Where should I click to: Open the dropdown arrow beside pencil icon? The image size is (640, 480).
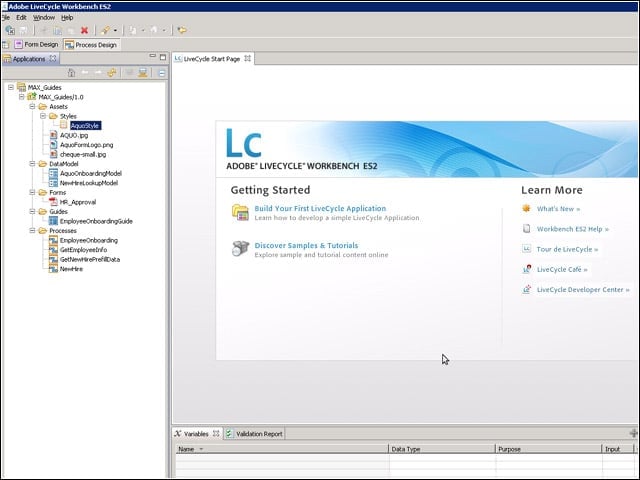click(x=116, y=31)
